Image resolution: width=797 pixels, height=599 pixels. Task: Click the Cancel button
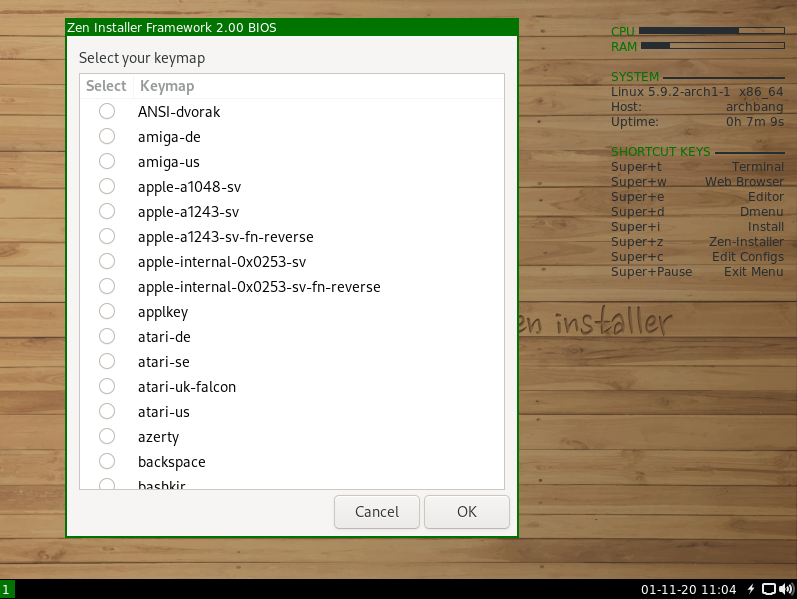(x=377, y=512)
